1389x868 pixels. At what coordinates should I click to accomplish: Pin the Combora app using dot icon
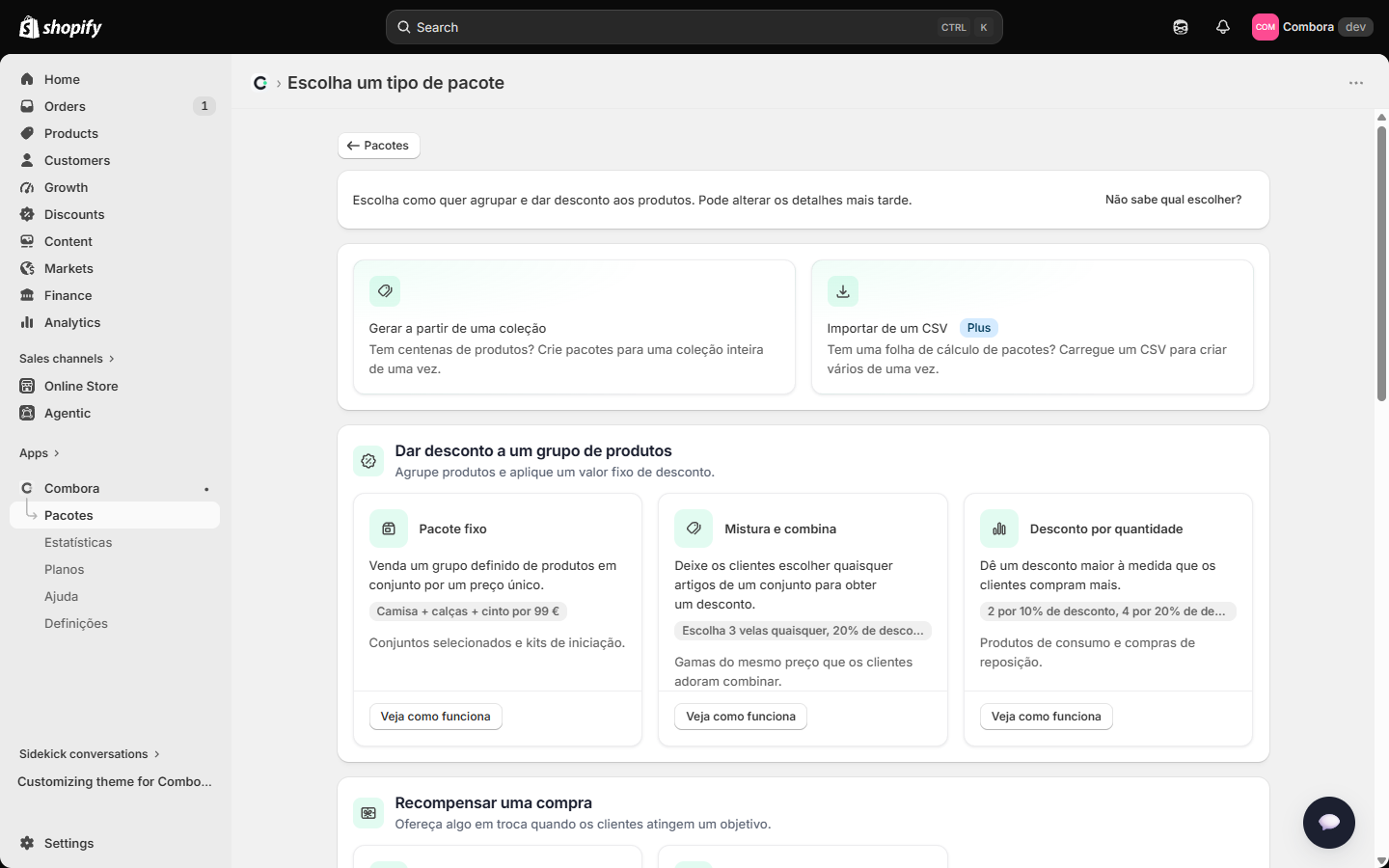pyautogui.click(x=206, y=489)
